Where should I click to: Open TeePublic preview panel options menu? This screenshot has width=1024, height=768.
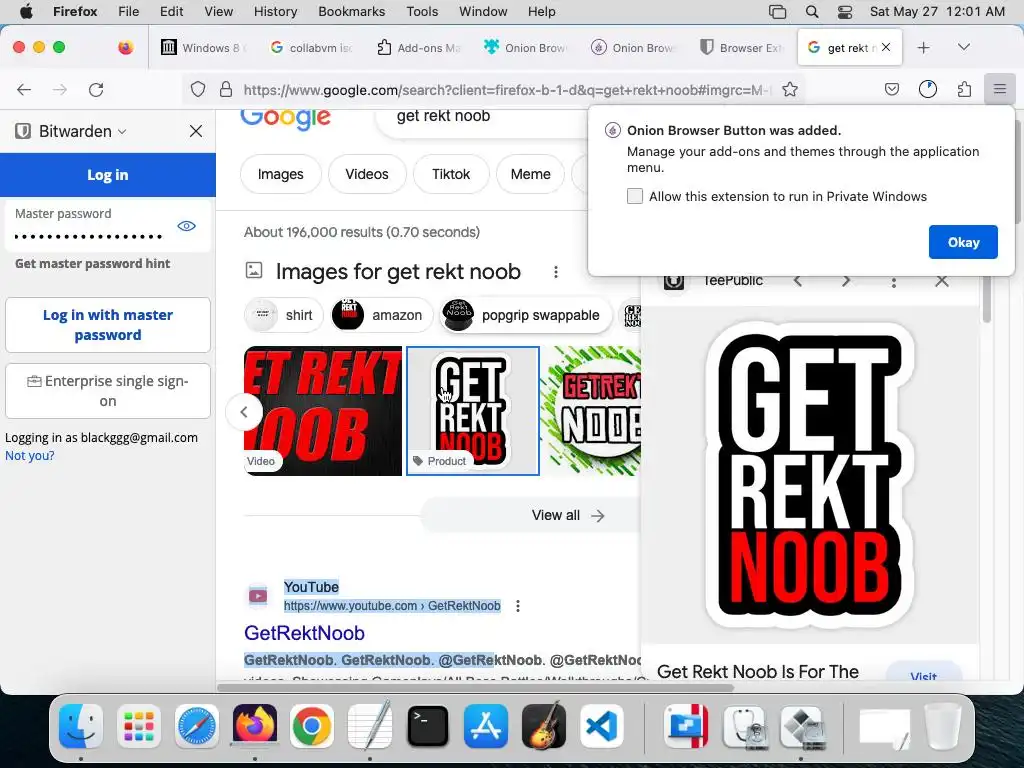coord(894,281)
